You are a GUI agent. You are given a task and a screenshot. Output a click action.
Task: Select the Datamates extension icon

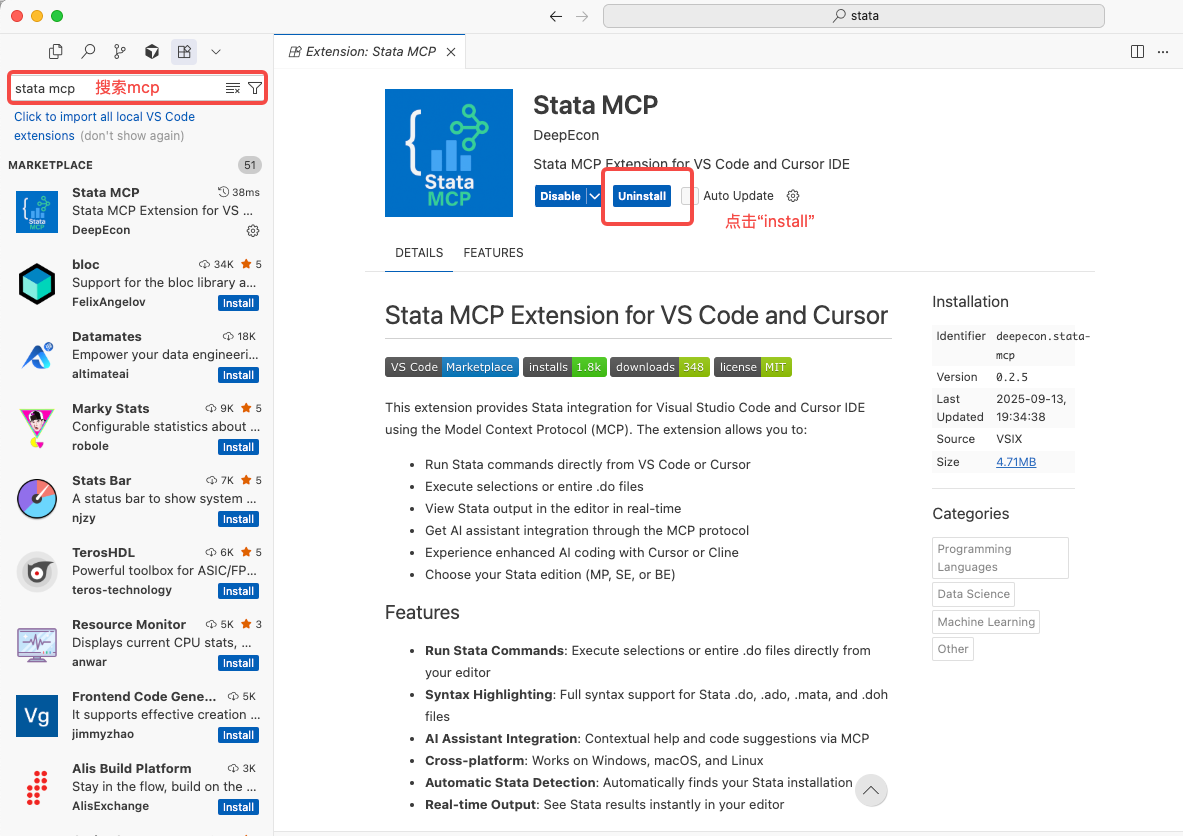37,355
